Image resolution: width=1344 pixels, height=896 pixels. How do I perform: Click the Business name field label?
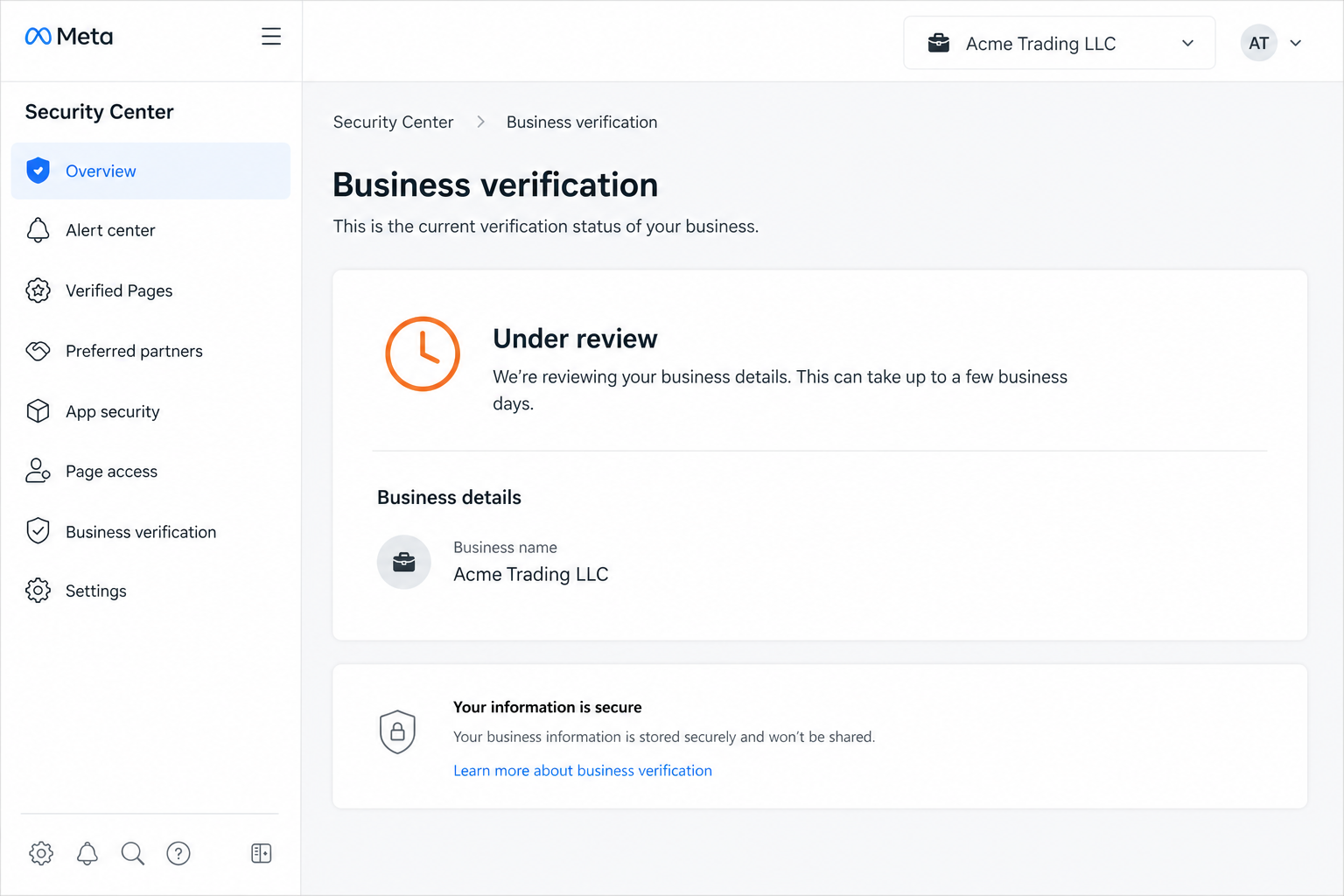pyautogui.click(x=505, y=547)
